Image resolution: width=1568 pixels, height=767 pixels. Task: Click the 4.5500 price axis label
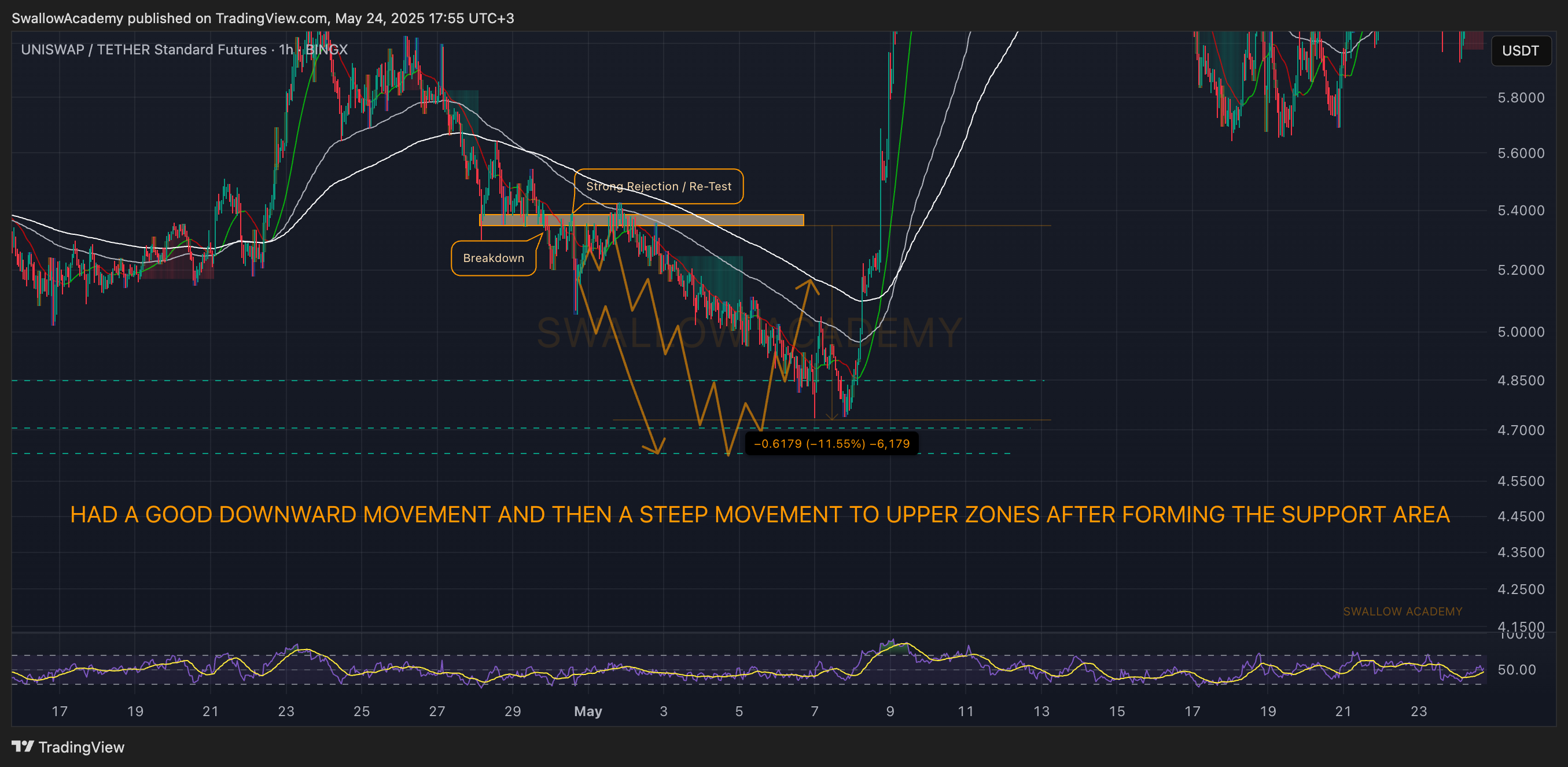(1521, 481)
